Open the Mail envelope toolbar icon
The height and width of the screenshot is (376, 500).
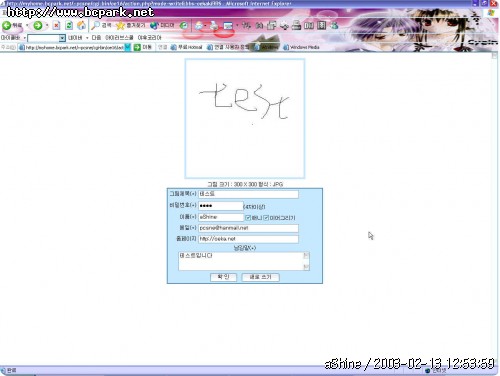point(199,25)
